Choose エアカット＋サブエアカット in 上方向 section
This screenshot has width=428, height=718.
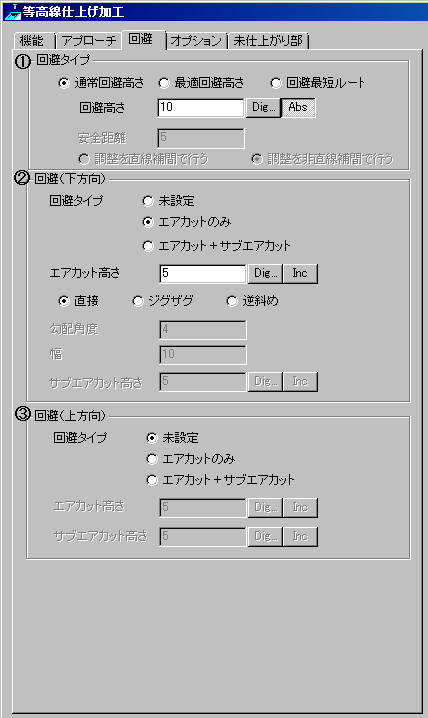[x=221, y=480]
